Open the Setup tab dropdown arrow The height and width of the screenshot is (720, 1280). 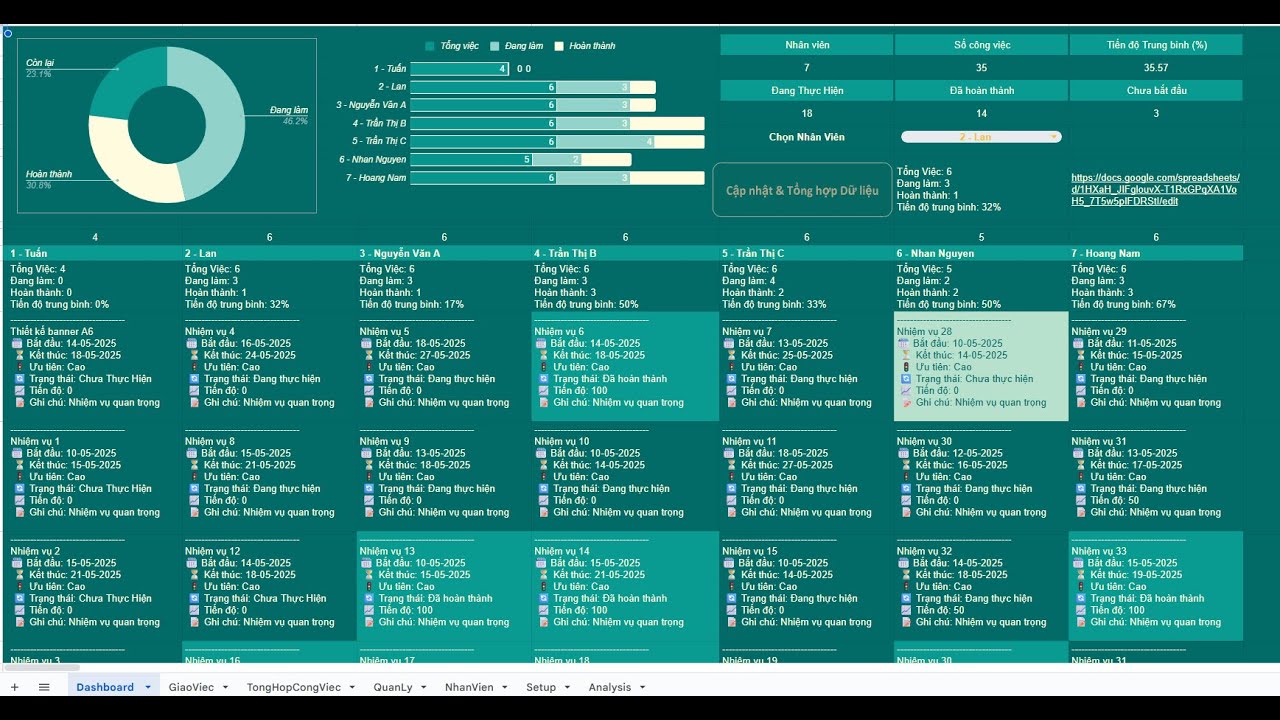pyautogui.click(x=568, y=688)
